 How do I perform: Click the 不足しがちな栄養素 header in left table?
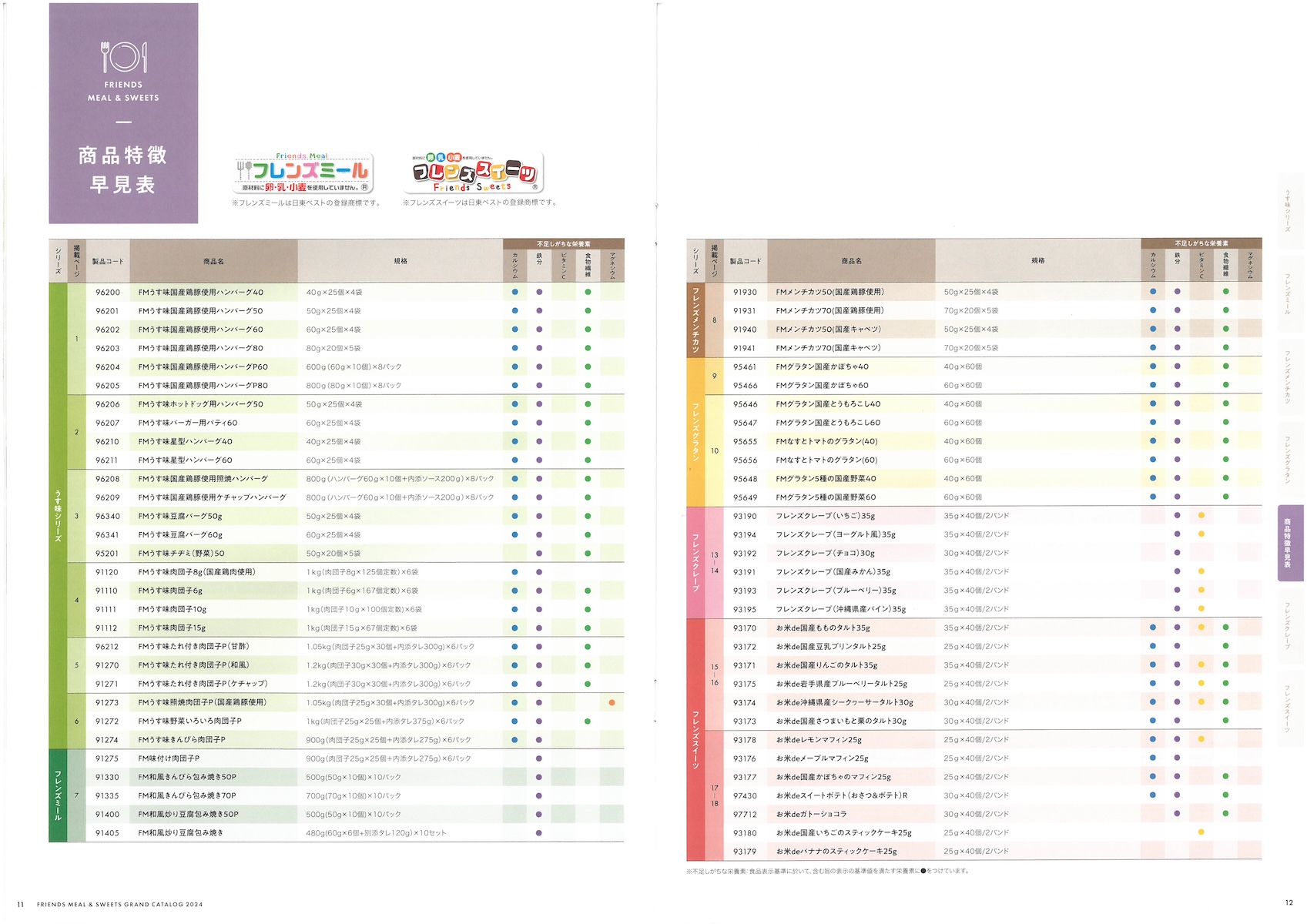[563, 244]
